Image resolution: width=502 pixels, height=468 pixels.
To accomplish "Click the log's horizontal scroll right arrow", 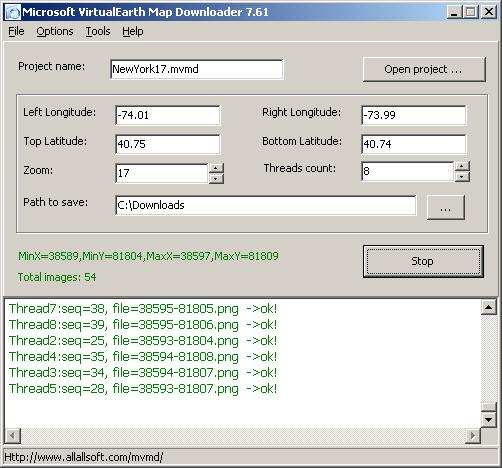I will tap(473, 436).
